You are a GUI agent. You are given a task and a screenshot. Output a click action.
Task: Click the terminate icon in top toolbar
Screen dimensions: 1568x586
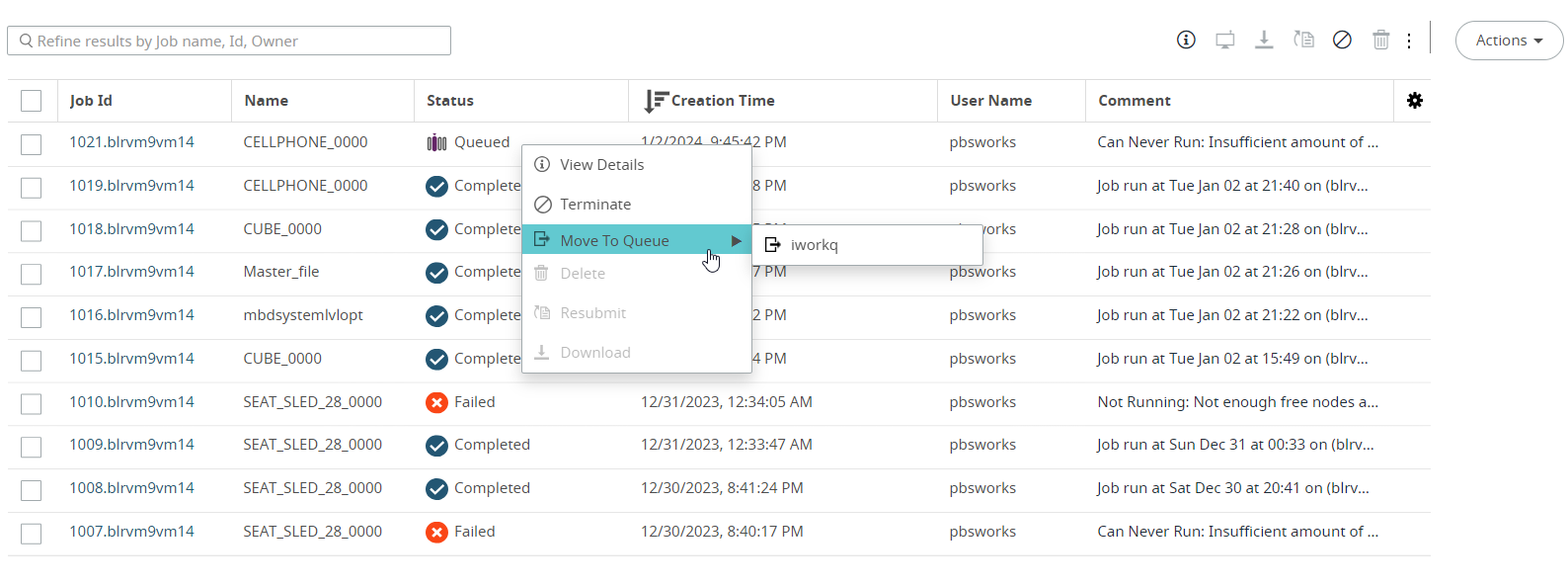click(1342, 40)
